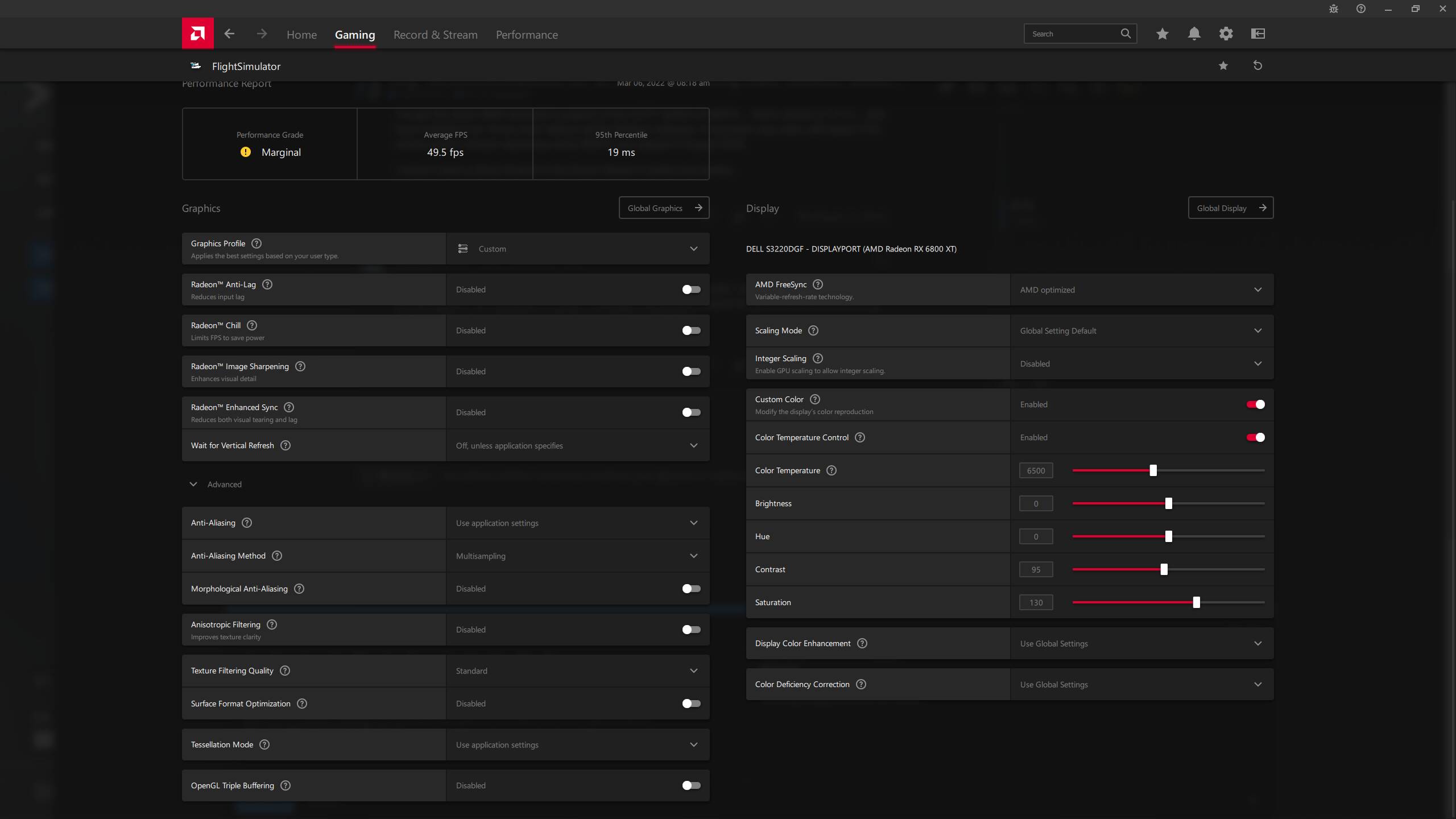This screenshot has width=1456, height=819.
Task: Show help for Graphics Profile
Action: tap(257, 243)
